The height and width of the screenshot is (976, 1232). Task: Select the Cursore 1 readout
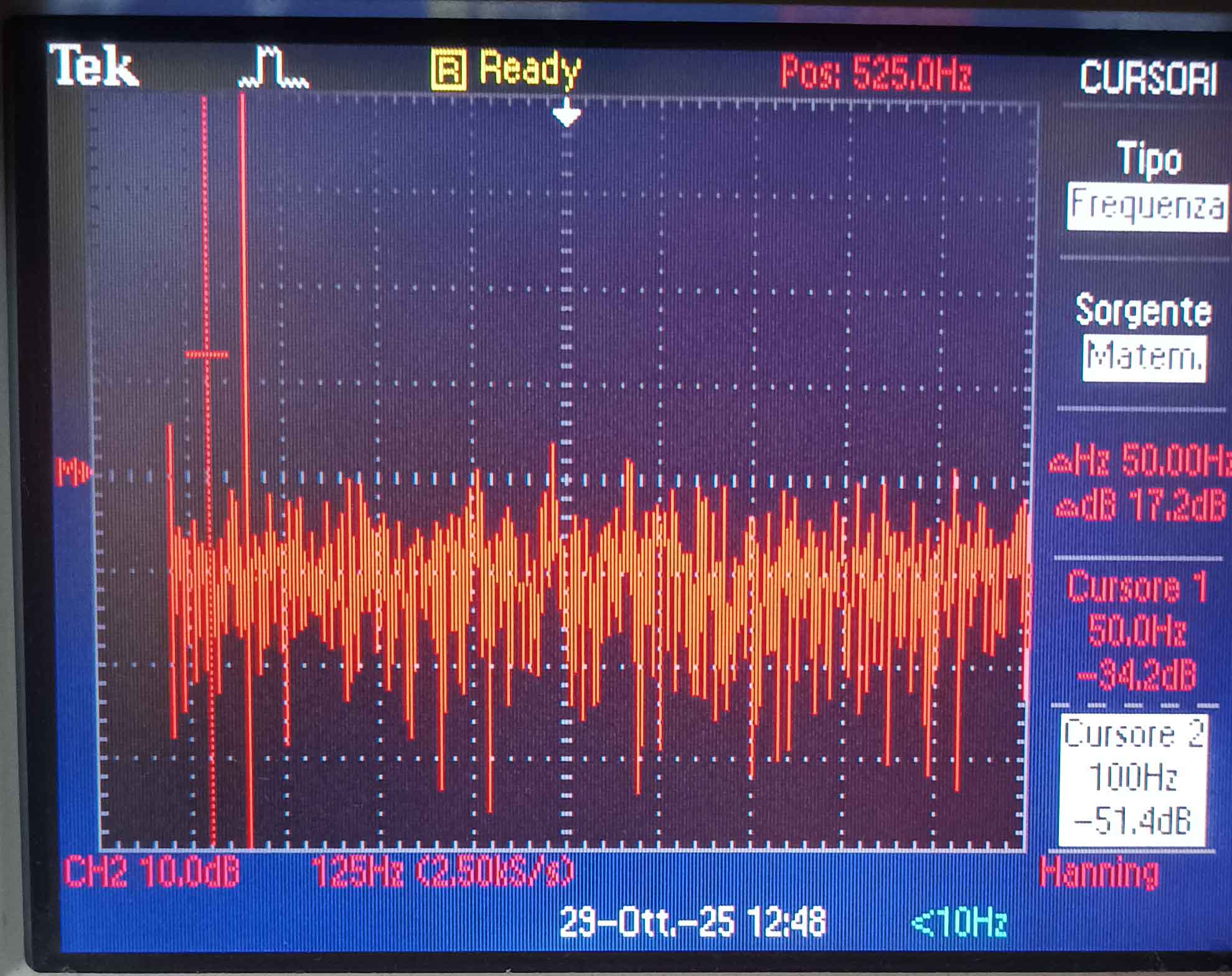(x=1137, y=631)
